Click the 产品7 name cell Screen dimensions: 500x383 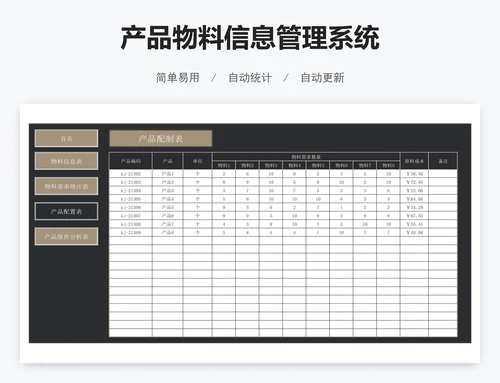coord(167,224)
